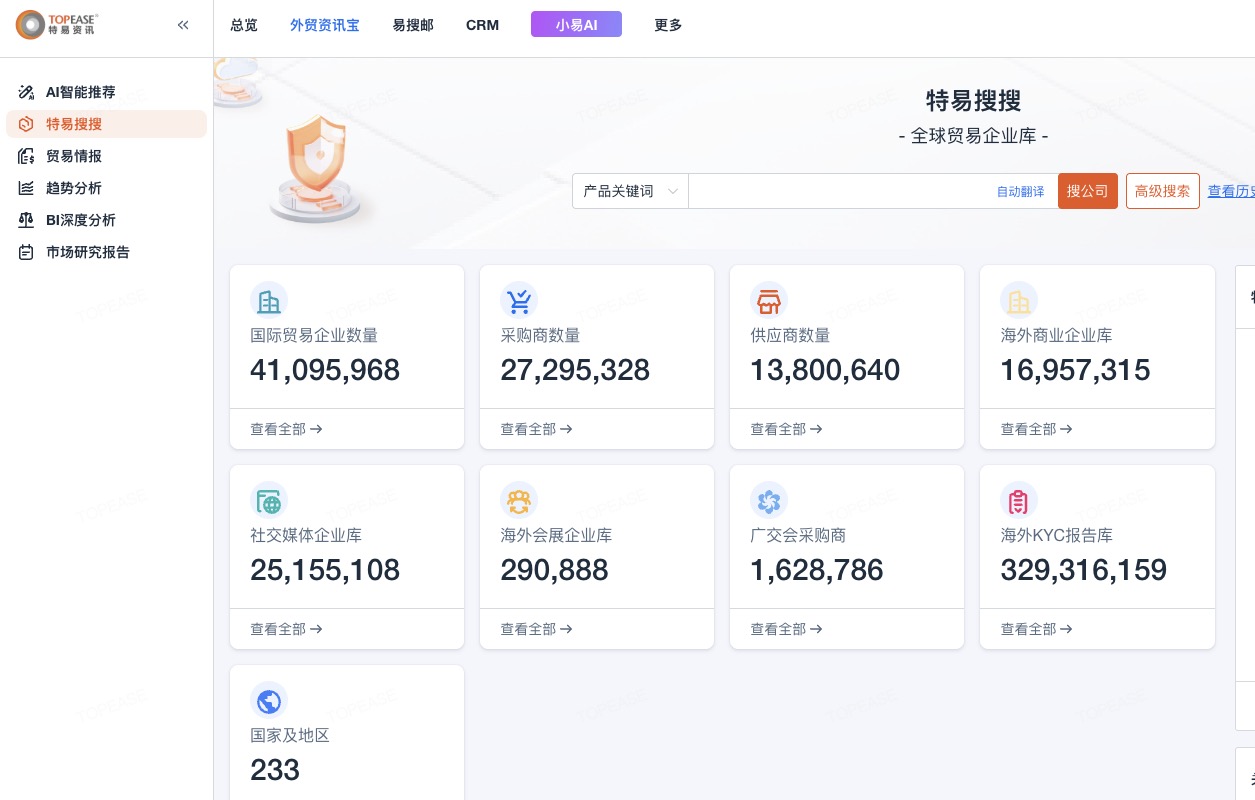Open the CRM tab
Screen dimensions: 1255x800
[482, 25]
